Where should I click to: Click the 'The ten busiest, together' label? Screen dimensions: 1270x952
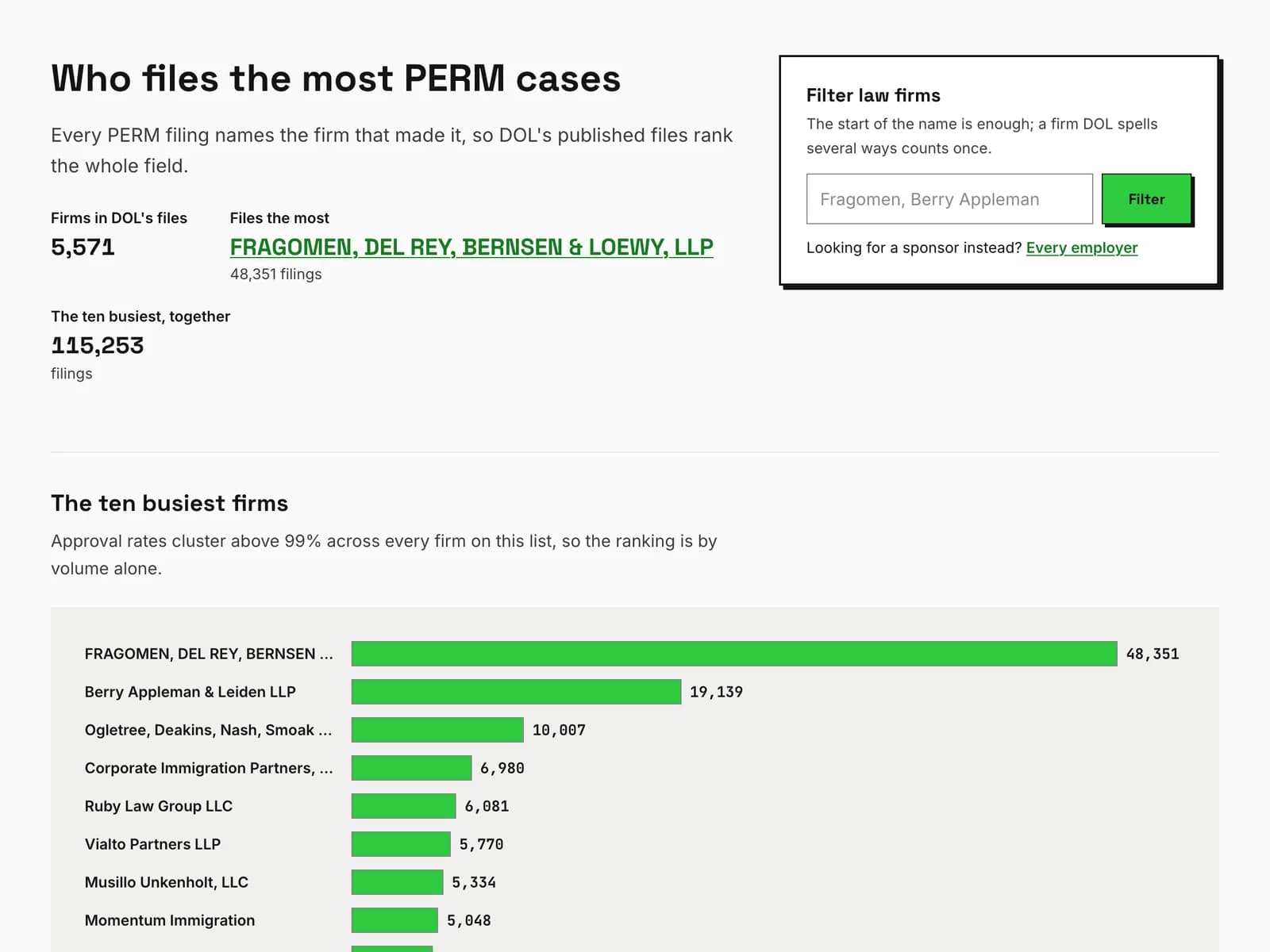pos(140,317)
